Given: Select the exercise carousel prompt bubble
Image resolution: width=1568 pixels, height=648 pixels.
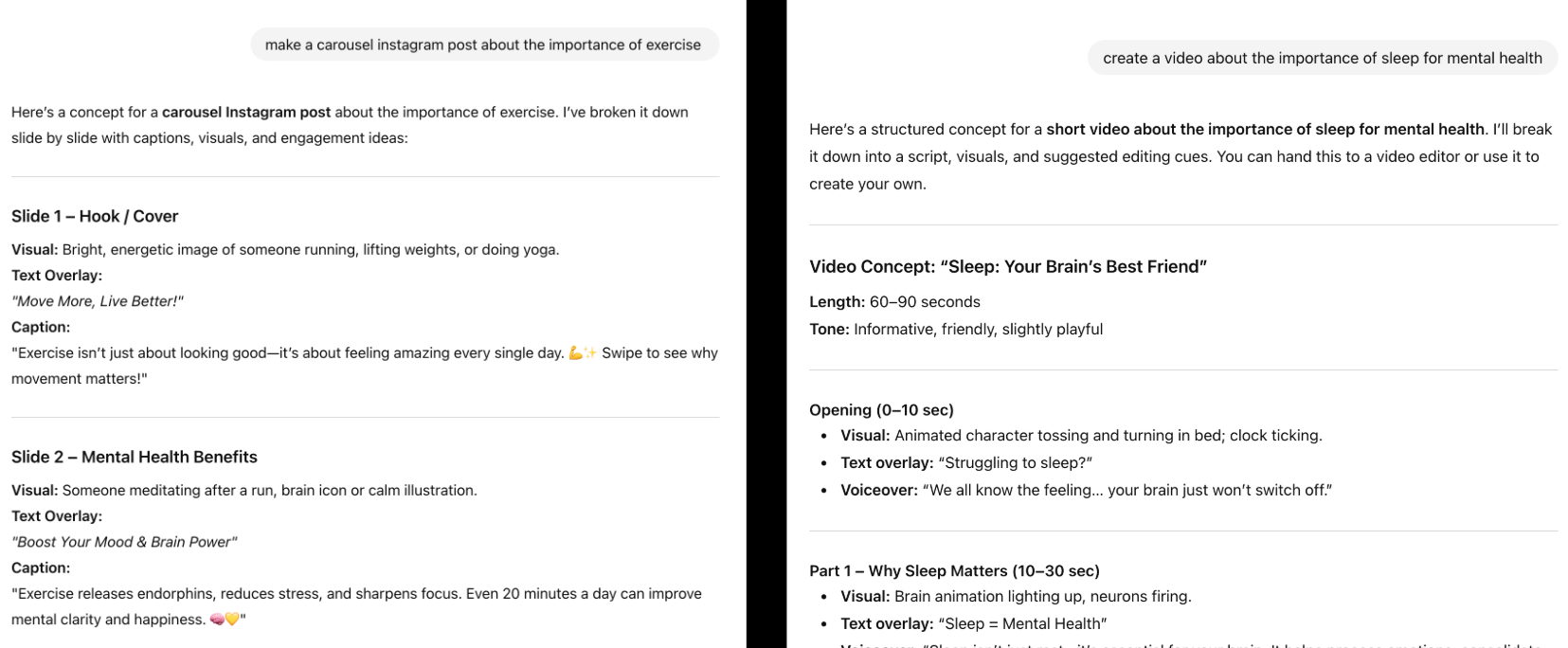Looking at the screenshot, I should (483, 45).
